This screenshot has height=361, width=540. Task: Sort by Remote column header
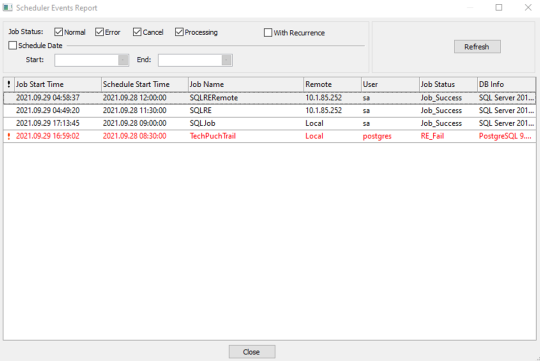pyautogui.click(x=332, y=84)
